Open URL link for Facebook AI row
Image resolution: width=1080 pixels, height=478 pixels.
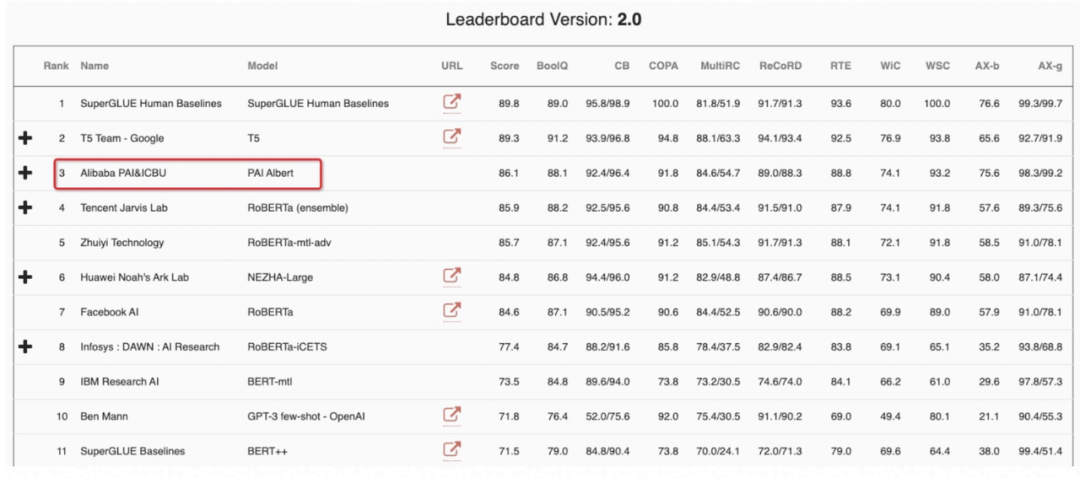452,311
